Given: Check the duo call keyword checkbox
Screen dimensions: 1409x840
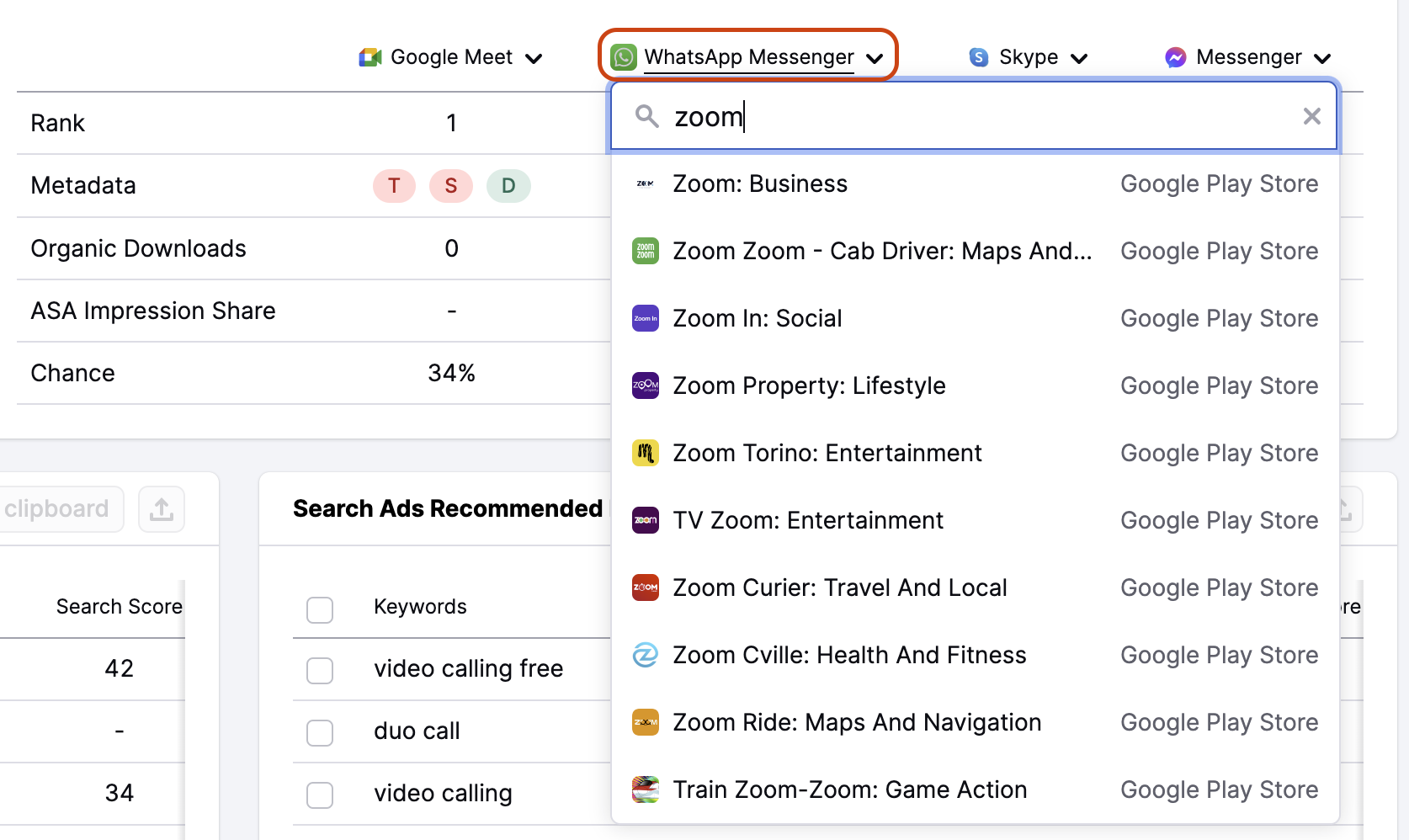Looking at the screenshot, I should point(320,733).
